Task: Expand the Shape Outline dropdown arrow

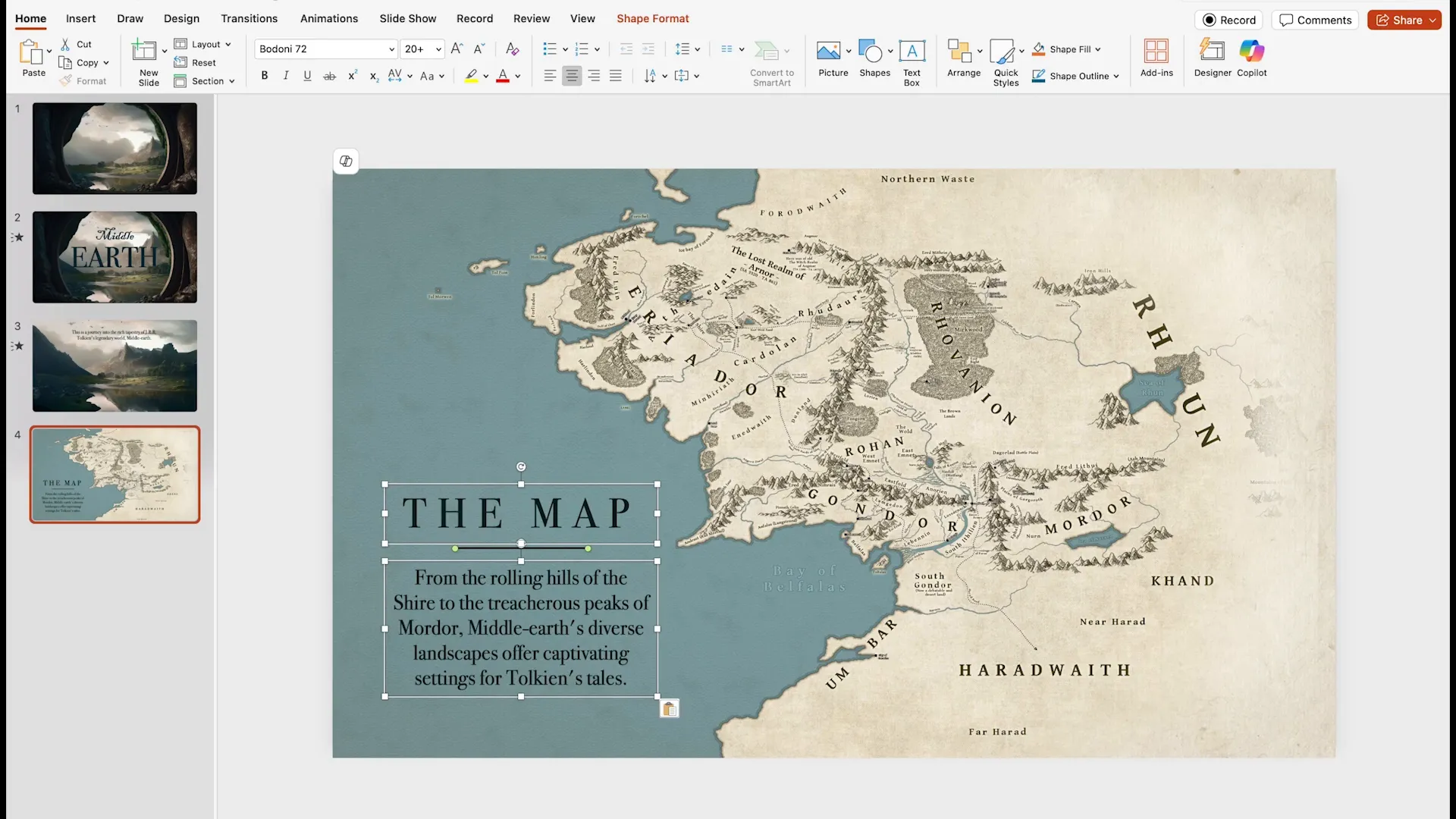Action: [x=1116, y=76]
